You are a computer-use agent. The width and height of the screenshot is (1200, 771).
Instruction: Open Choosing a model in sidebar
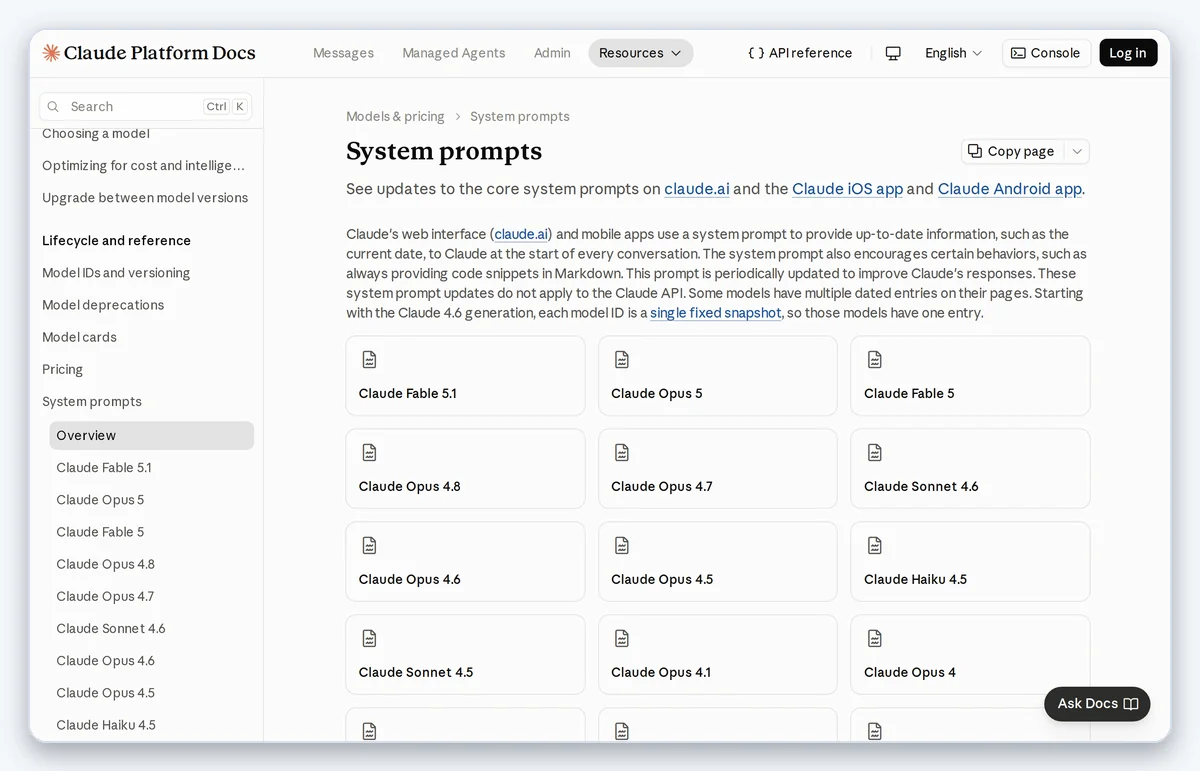point(96,134)
